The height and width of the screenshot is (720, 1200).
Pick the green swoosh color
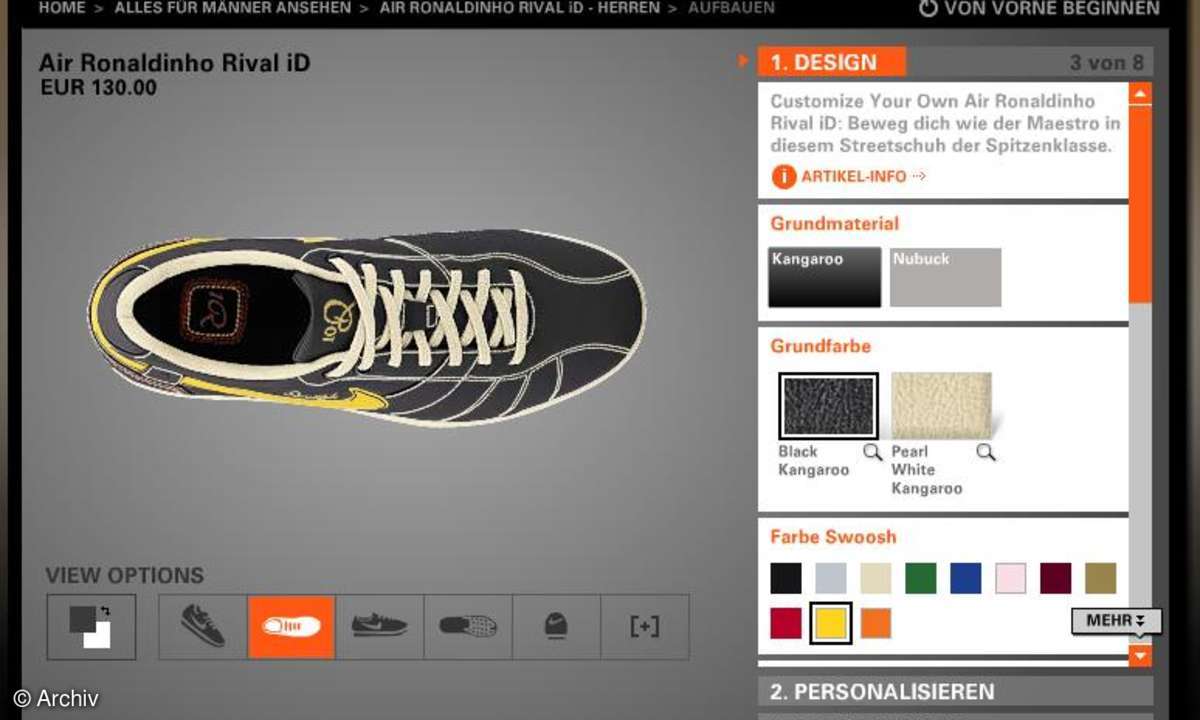point(921,578)
